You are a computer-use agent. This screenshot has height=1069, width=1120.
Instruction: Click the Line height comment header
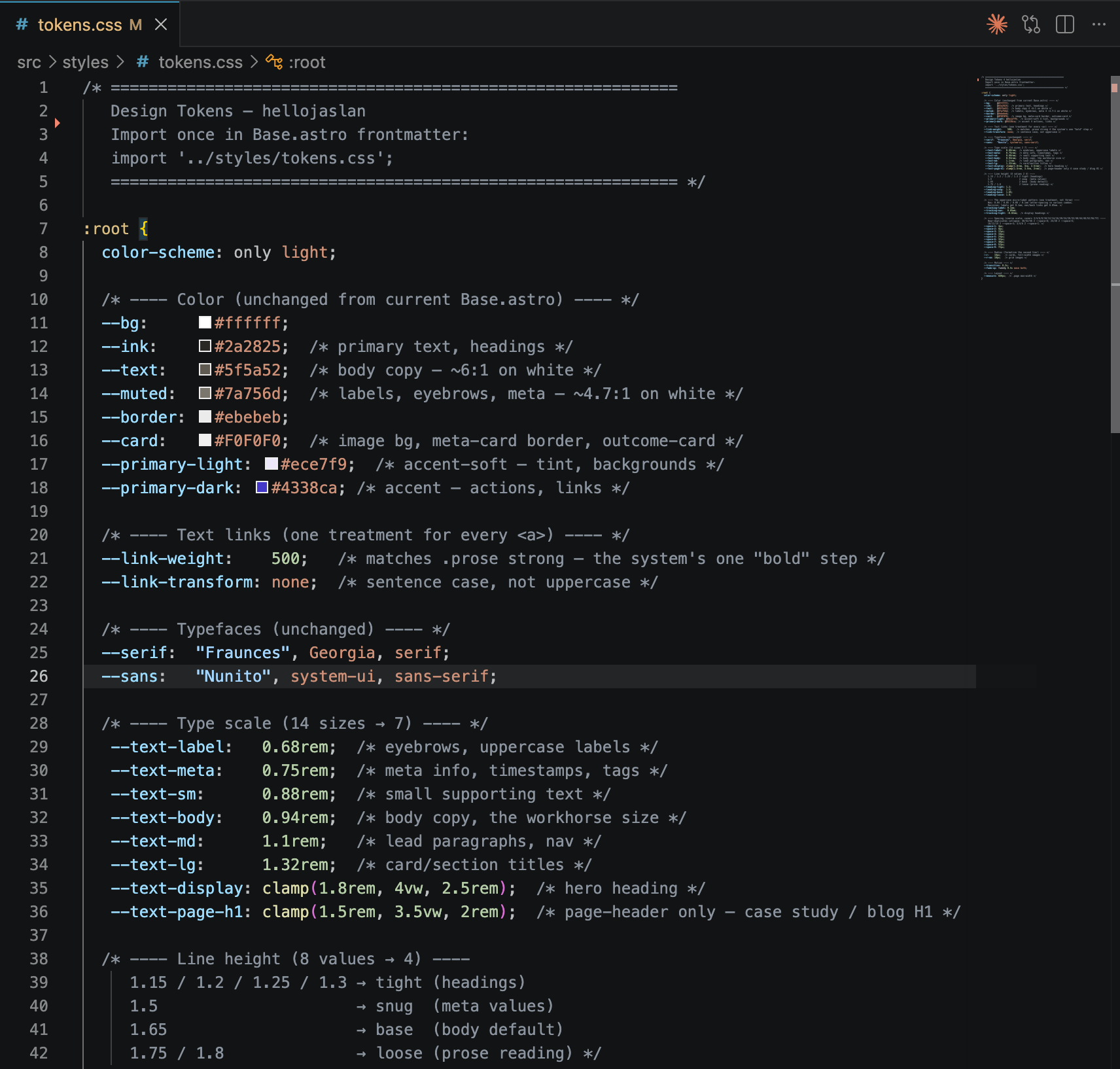(285, 958)
